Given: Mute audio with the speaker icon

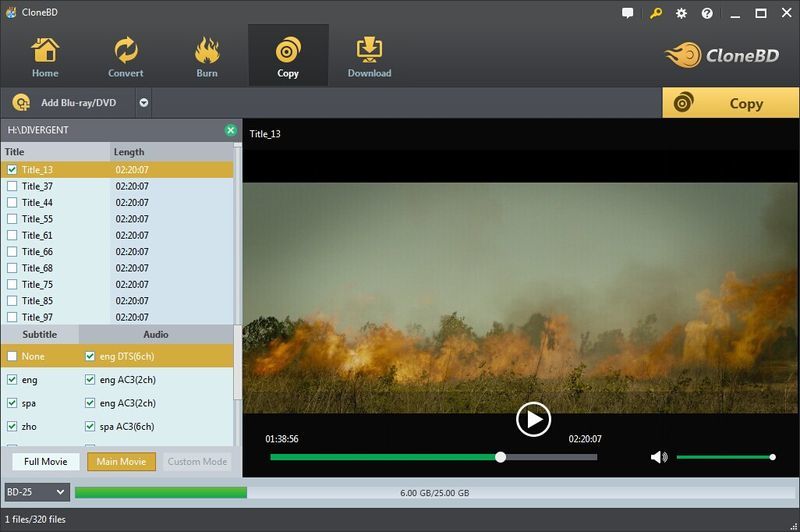Looking at the screenshot, I should tap(658, 457).
